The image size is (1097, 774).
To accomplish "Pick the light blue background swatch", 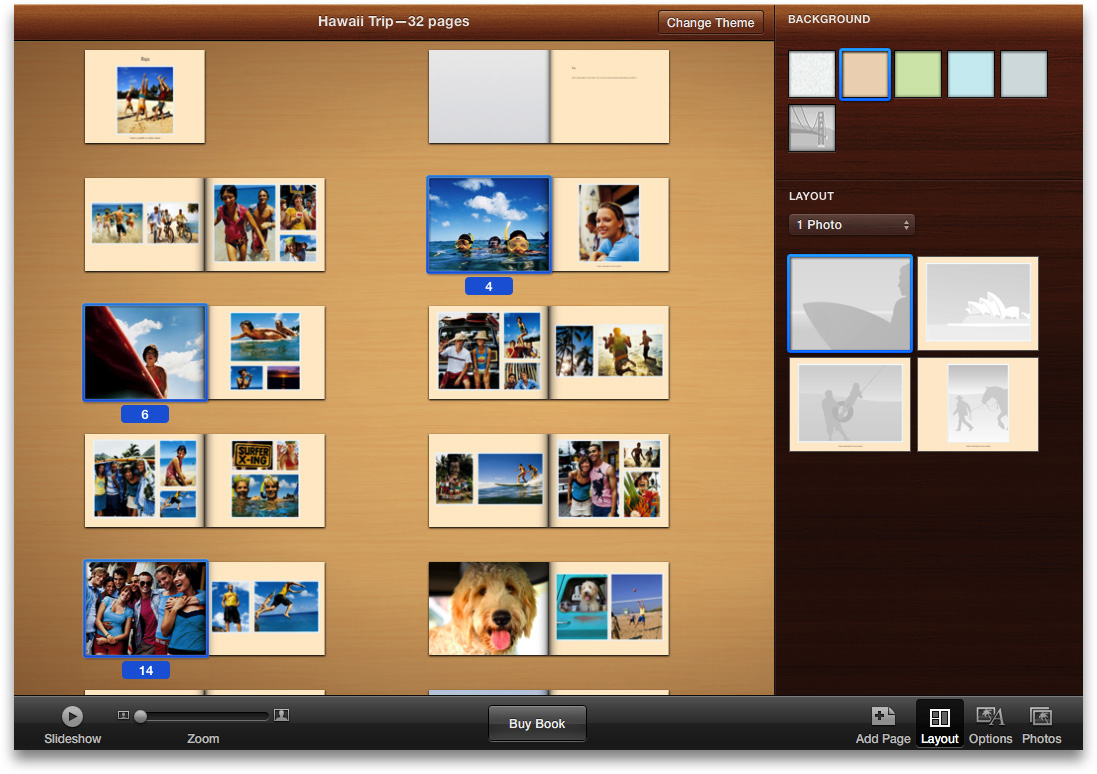I will (x=971, y=75).
